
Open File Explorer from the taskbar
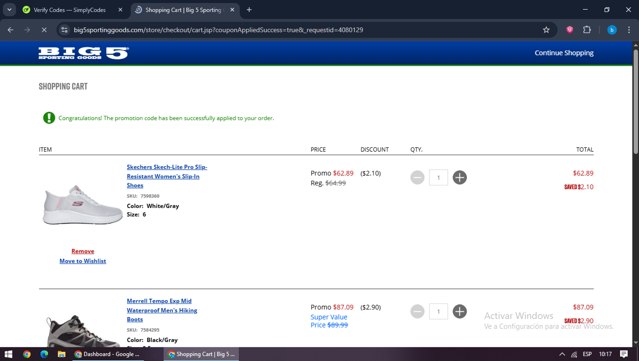coord(62,354)
